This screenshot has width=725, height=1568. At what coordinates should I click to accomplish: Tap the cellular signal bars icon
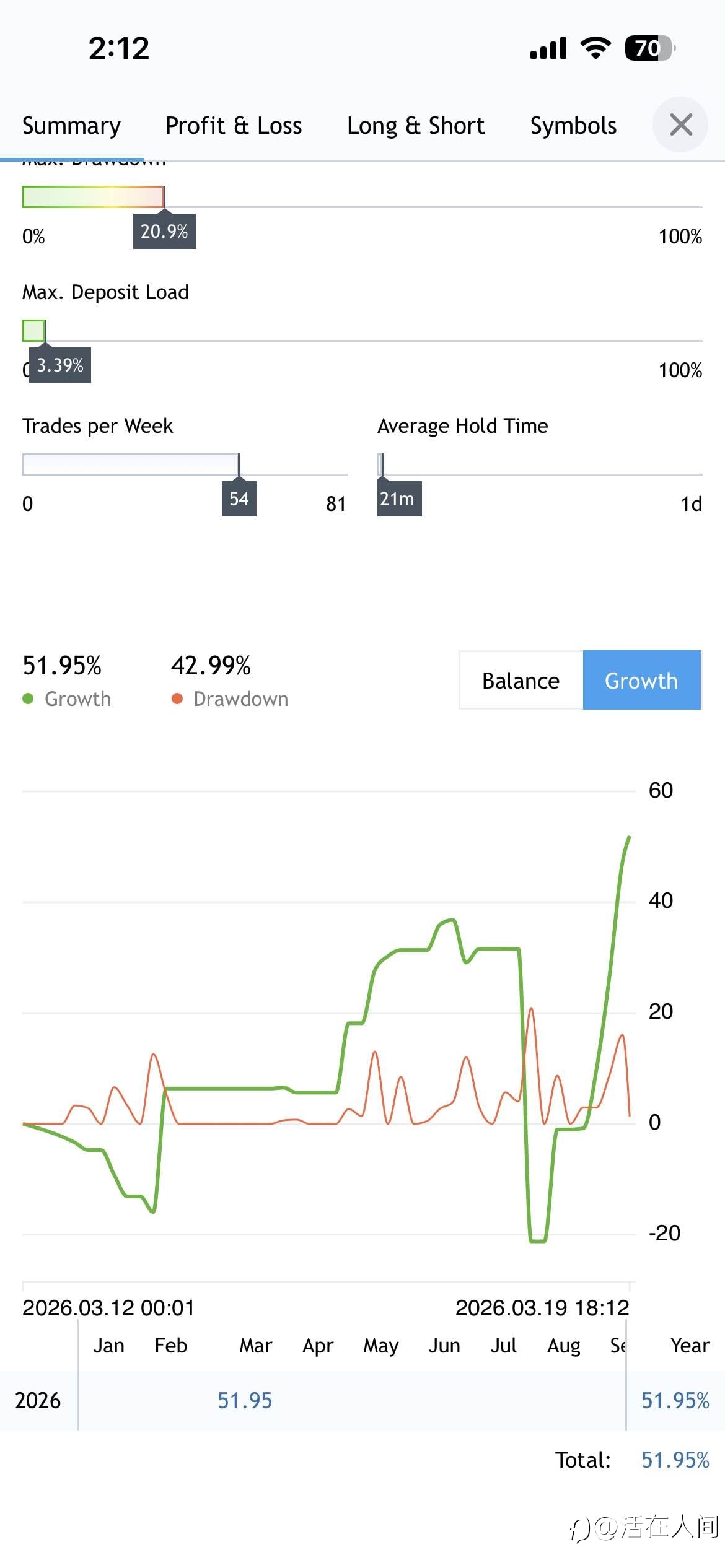click(x=548, y=48)
